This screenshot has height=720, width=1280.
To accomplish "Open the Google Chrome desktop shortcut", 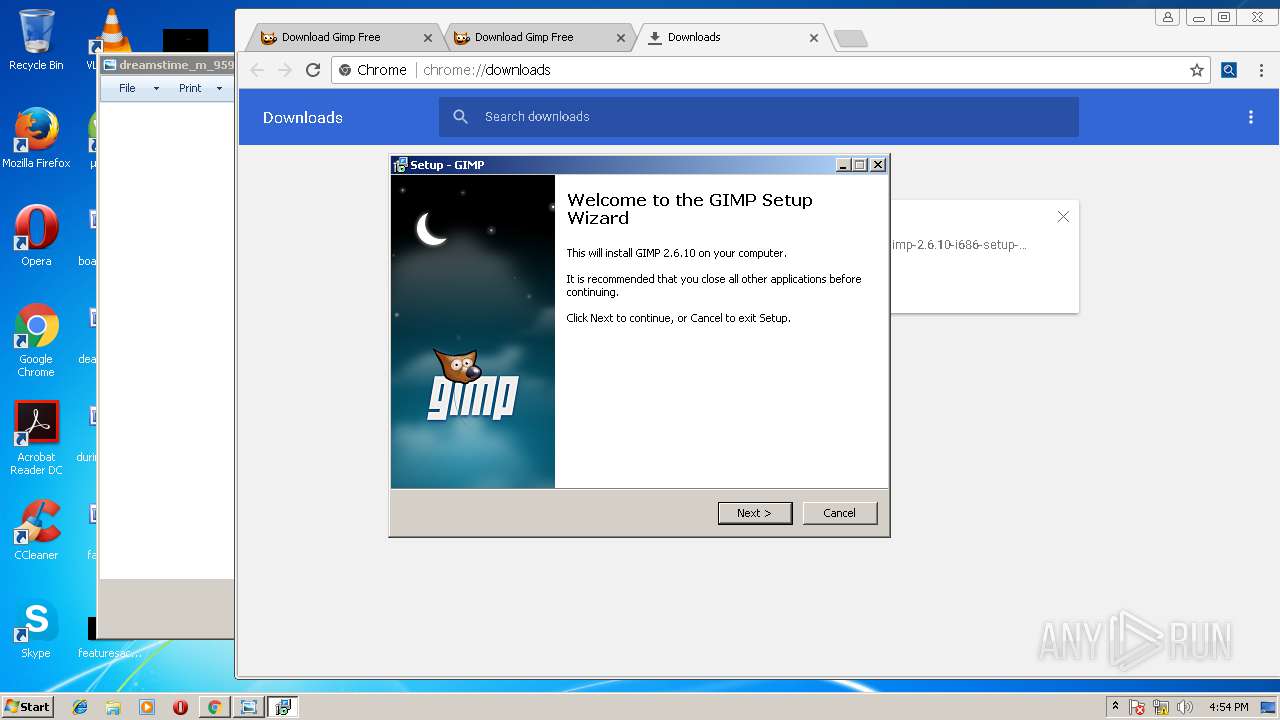I will (x=36, y=340).
